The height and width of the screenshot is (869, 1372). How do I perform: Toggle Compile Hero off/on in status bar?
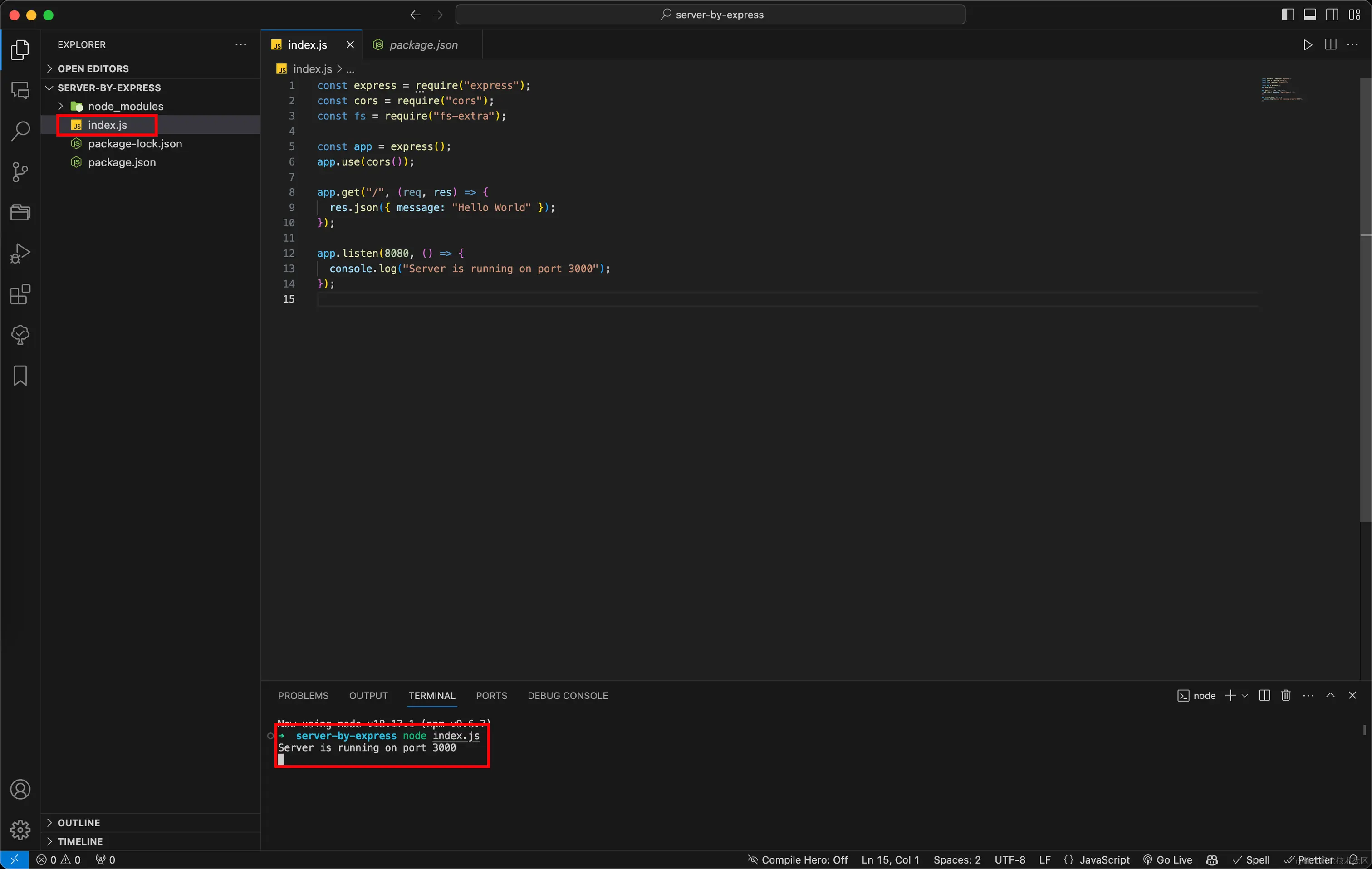point(798,859)
